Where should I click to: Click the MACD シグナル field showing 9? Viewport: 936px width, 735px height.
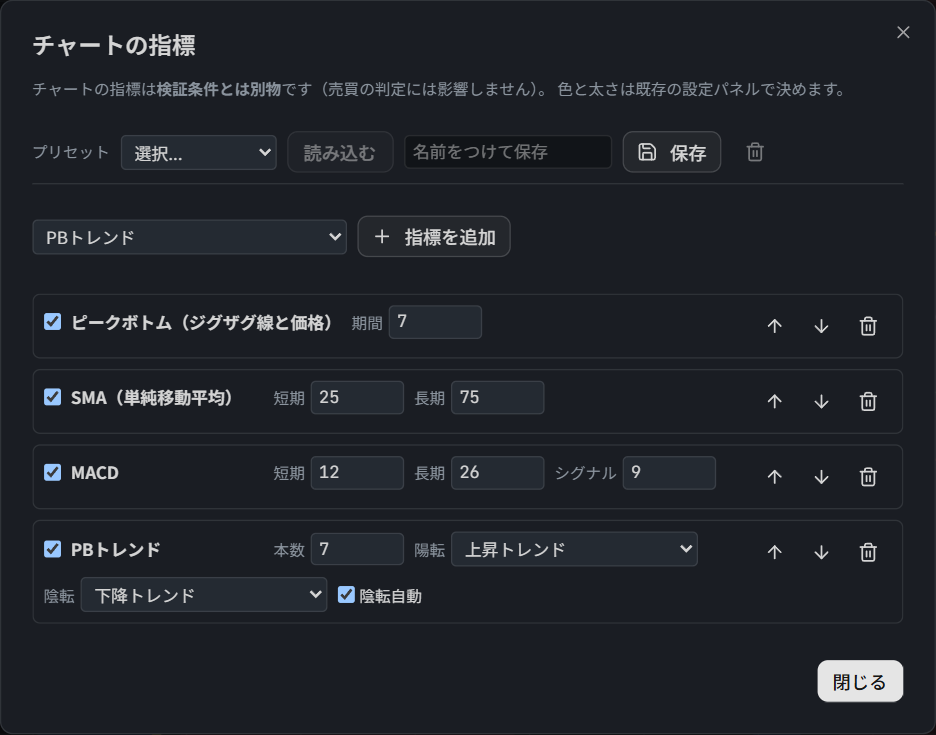pyautogui.click(x=669, y=473)
